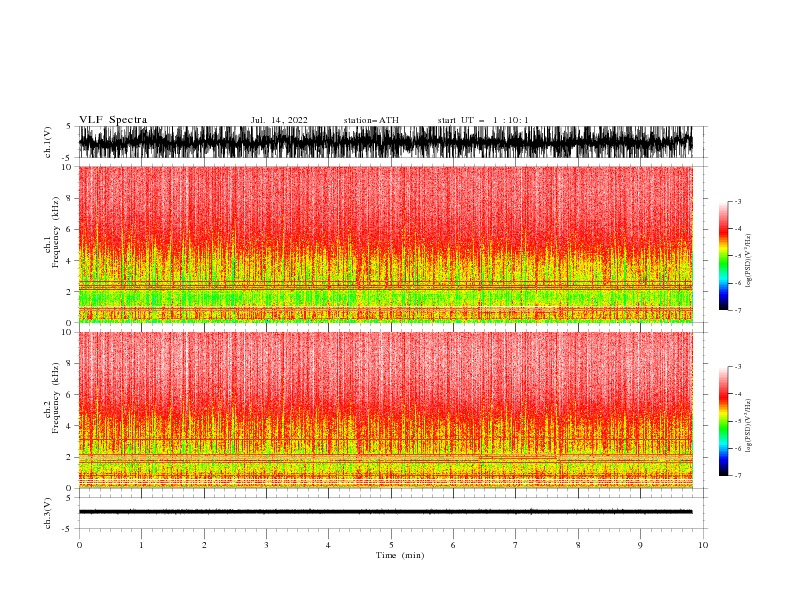Click the 'Time (min)' axis label
The image size is (792, 612).
click(x=400, y=555)
